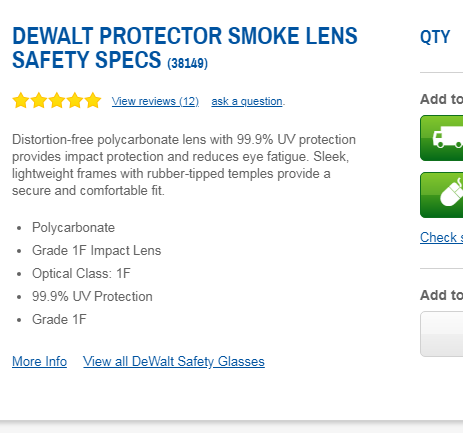Open the More Info link

coord(39,361)
